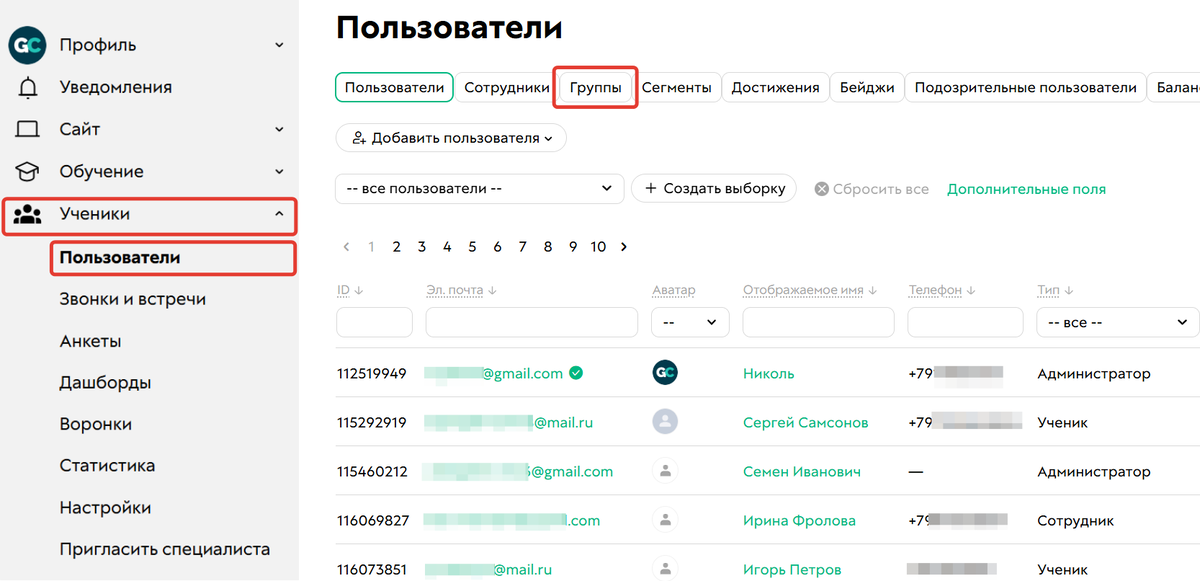Collapse the Ученики section via its chevron
1200x581 pixels.
tap(278, 212)
